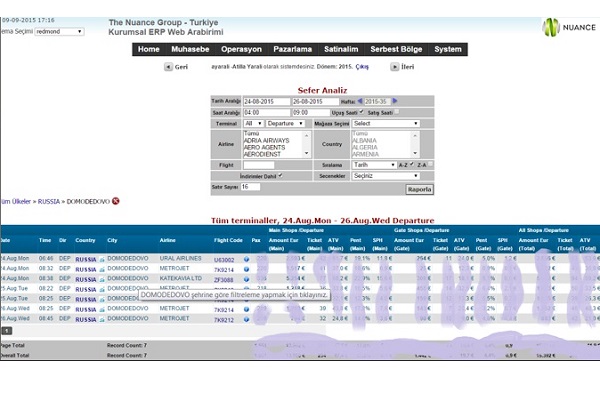This screenshot has width=600, height=400.
Task: Toggle the Uçuş Saati checkbox
Action: pyautogui.click(x=362, y=112)
